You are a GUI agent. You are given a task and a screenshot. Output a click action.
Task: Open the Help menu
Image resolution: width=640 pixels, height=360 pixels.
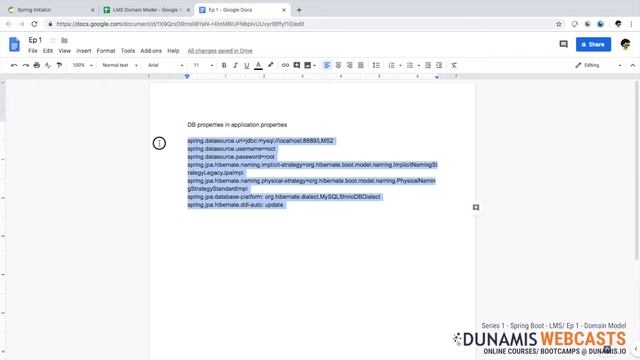(173, 51)
